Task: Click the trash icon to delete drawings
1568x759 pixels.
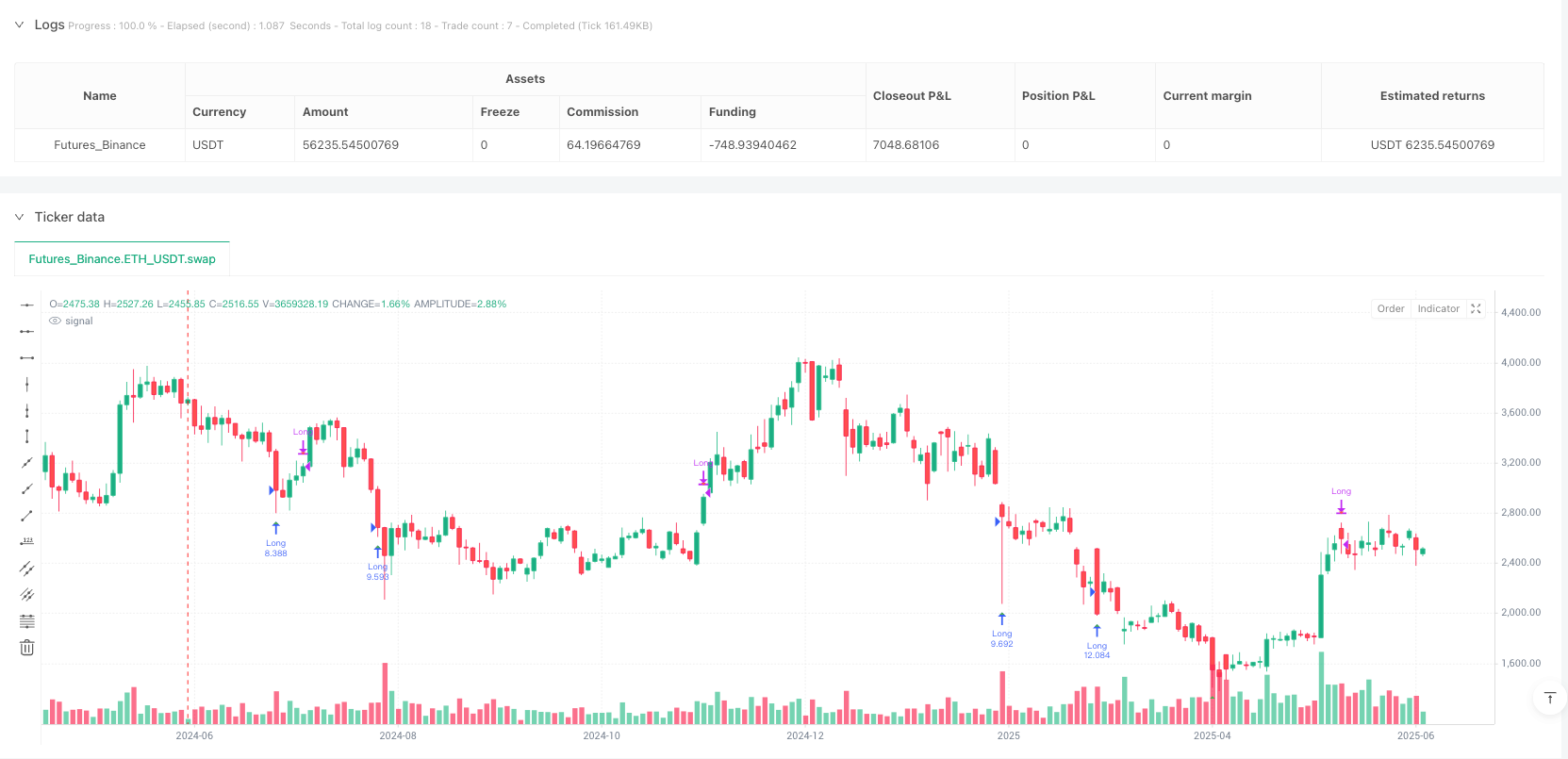Action: pyautogui.click(x=27, y=647)
